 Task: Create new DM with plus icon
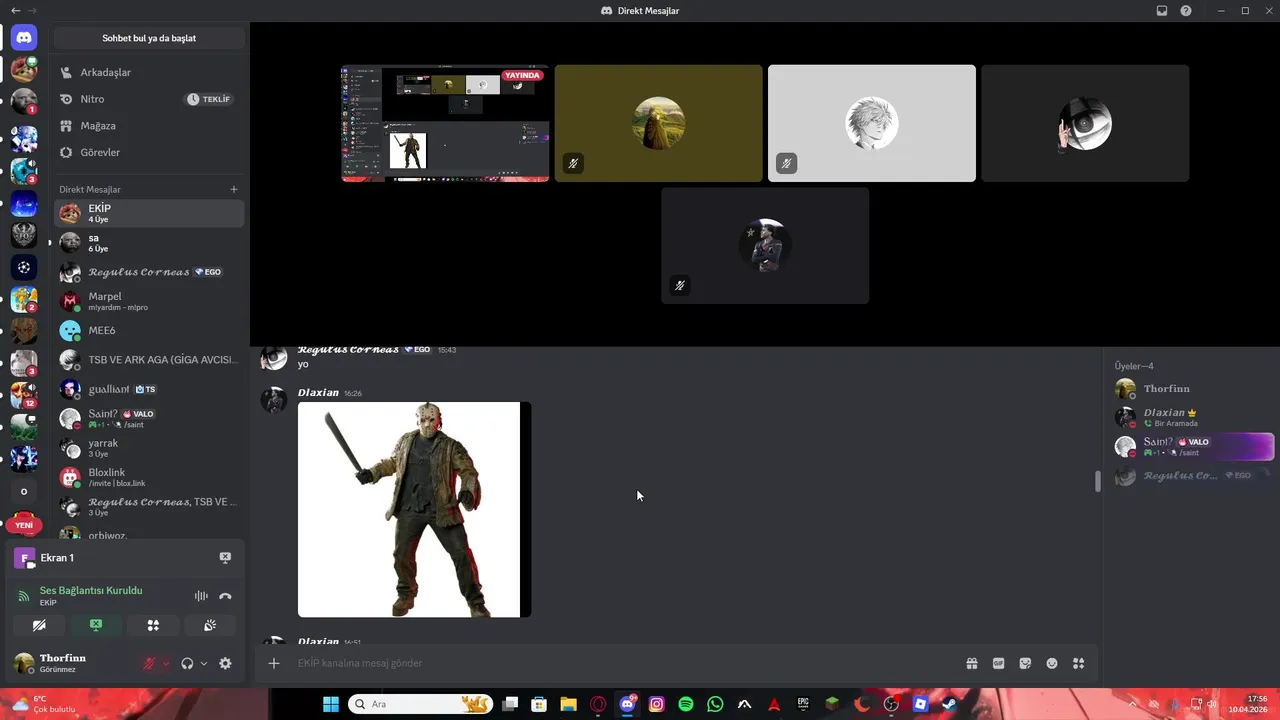pos(234,189)
